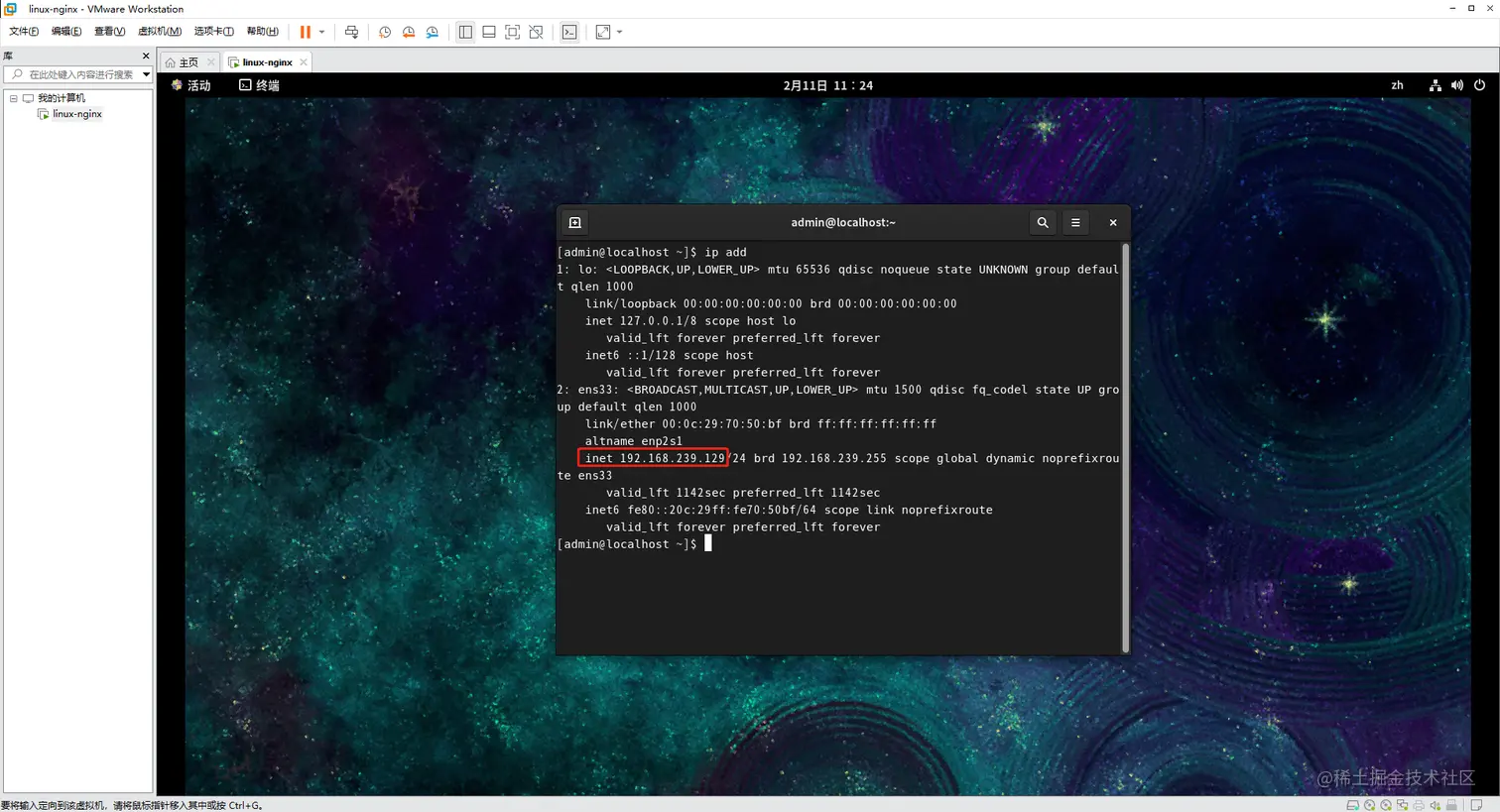Click at the terminal prompt cursor

coord(707,543)
